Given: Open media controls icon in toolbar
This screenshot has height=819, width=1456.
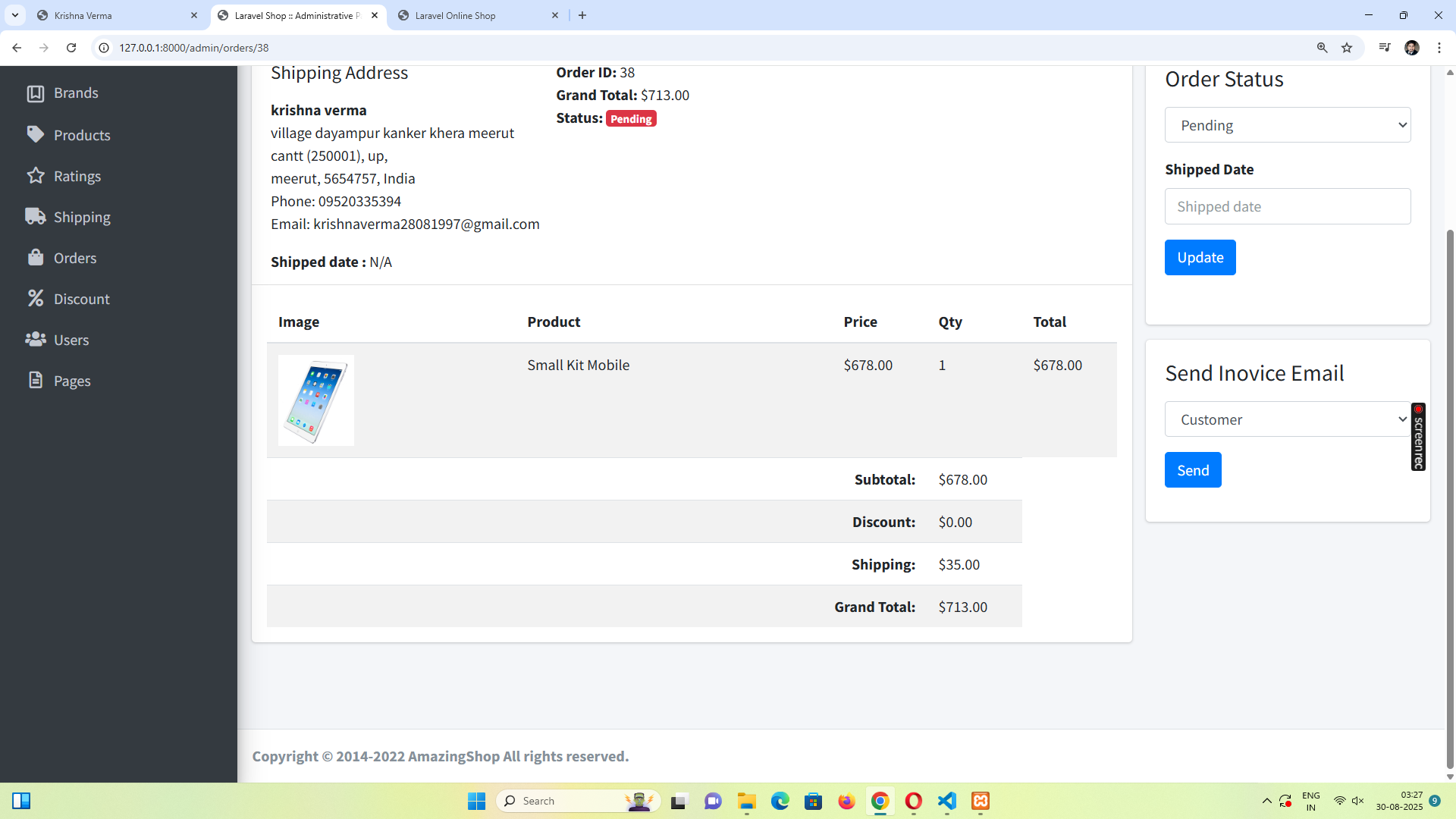Looking at the screenshot, I should point(1385,48).
